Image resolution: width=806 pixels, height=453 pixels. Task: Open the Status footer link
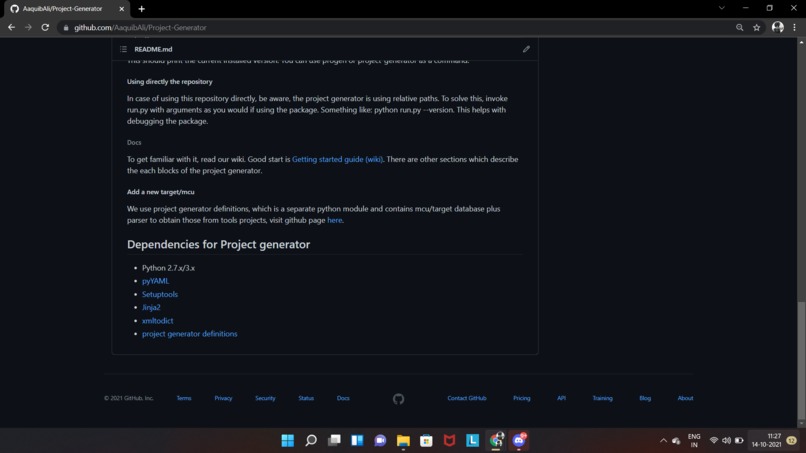click(306, 398)
